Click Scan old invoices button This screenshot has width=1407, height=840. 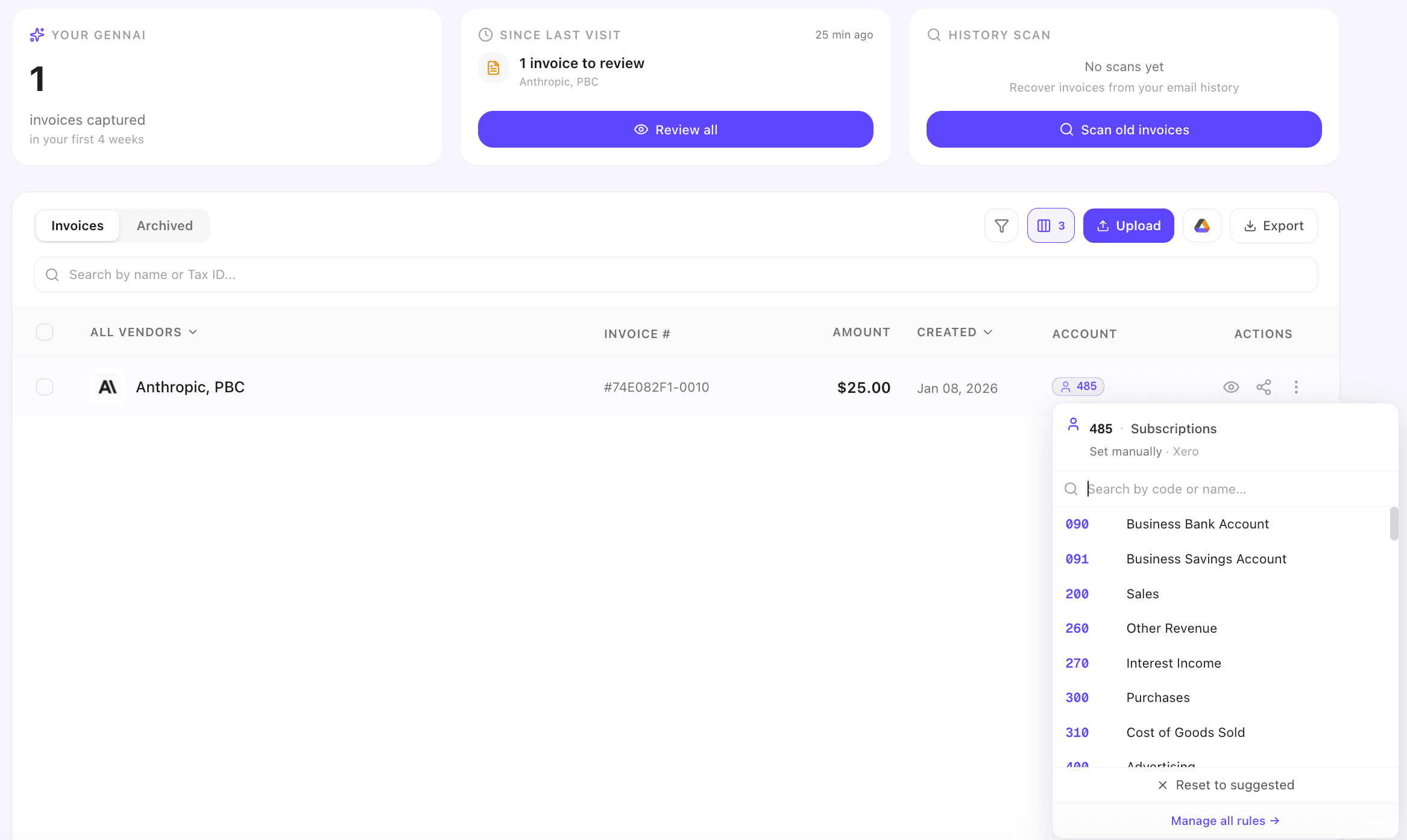(x=1124, y=130)
